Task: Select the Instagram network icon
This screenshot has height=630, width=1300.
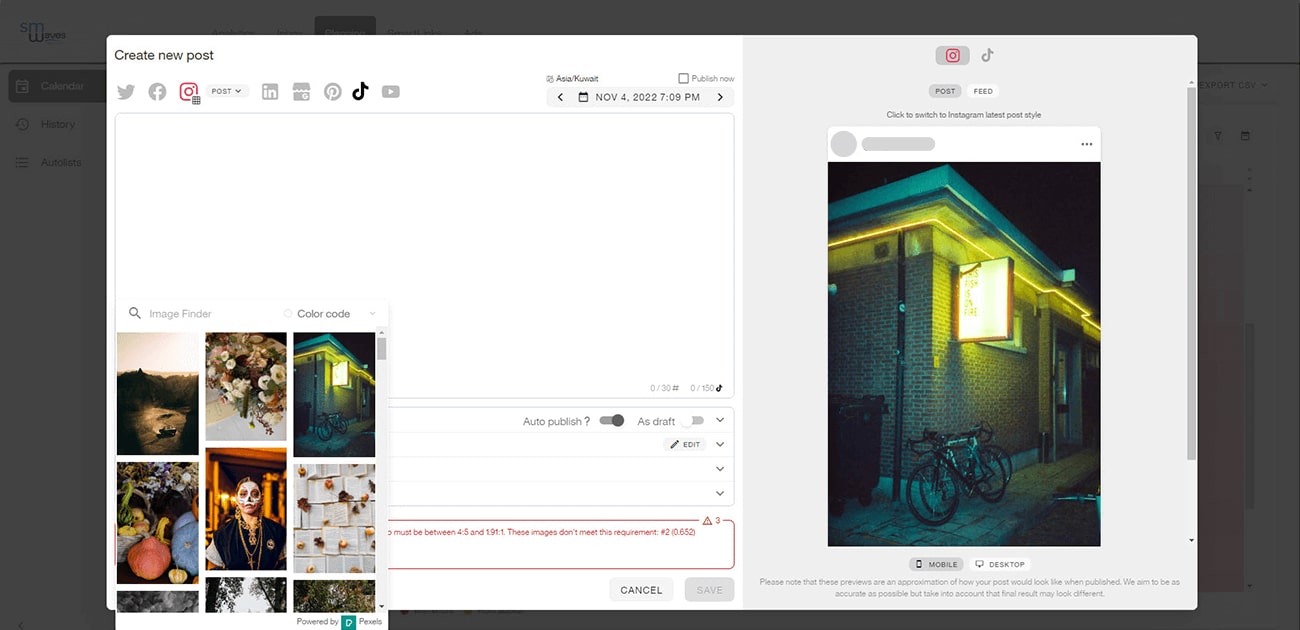Action: click(x=189, y=92)
